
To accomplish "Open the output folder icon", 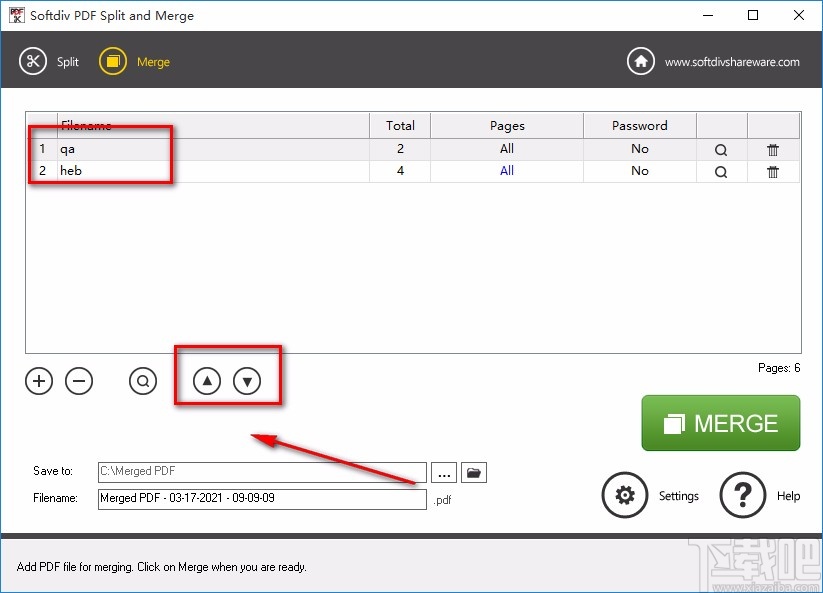I will coord(474,472).
